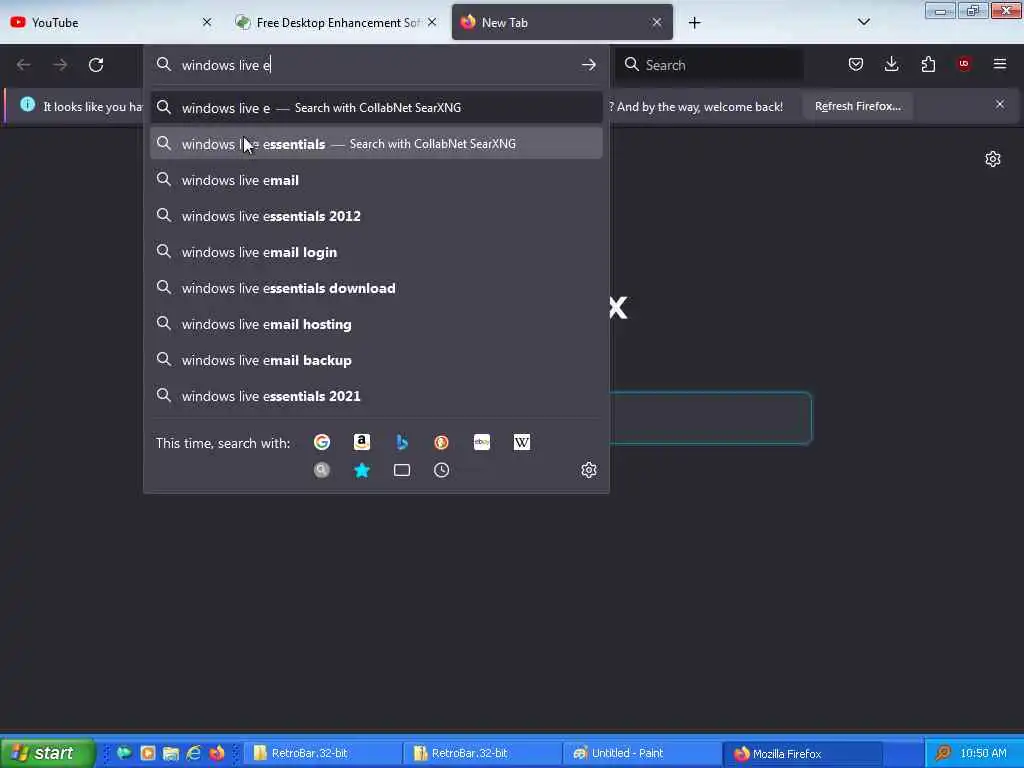Close the New Tab tab
1024x768 pixels.
(x=657, y=22)
